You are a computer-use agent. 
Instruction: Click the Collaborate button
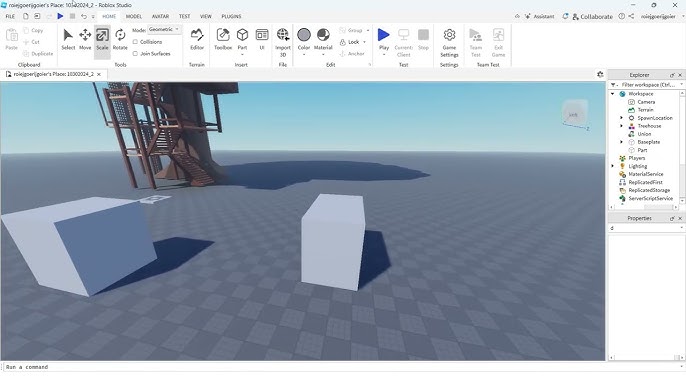click(x=592, y=16)
